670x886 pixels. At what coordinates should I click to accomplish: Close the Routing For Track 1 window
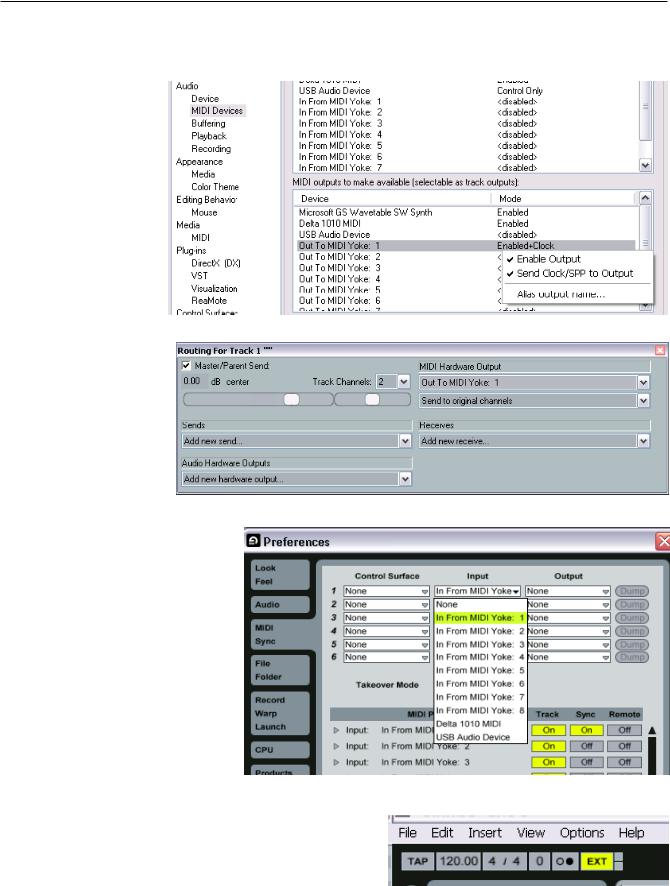(660, 350)
